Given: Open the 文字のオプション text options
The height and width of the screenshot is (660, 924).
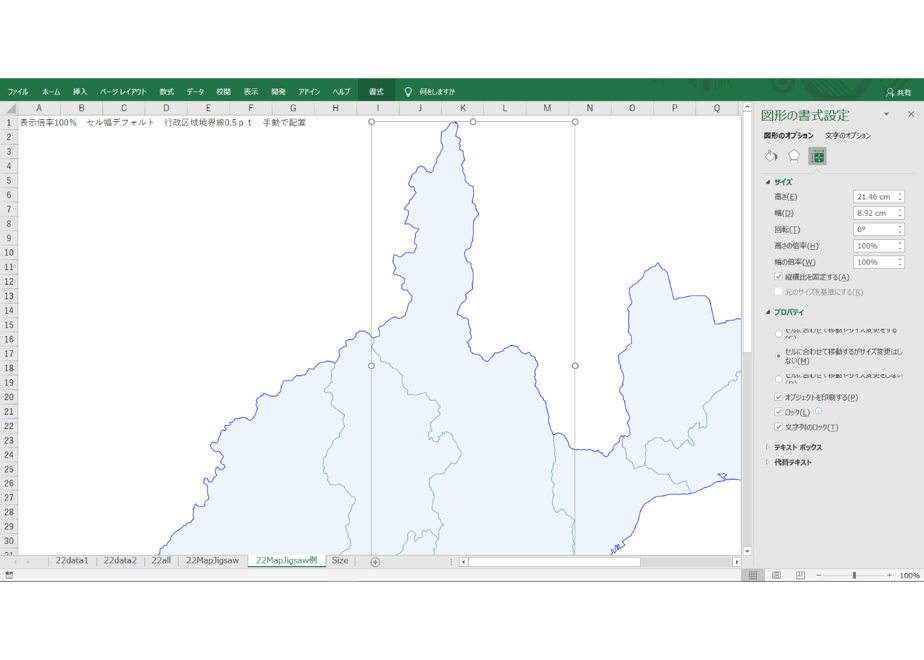Looking at the screenshot, I should (x=847, y=136).
